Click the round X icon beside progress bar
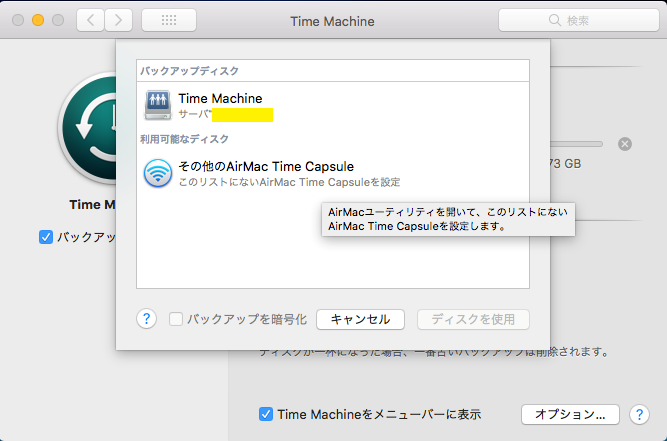 coord(625,144)
